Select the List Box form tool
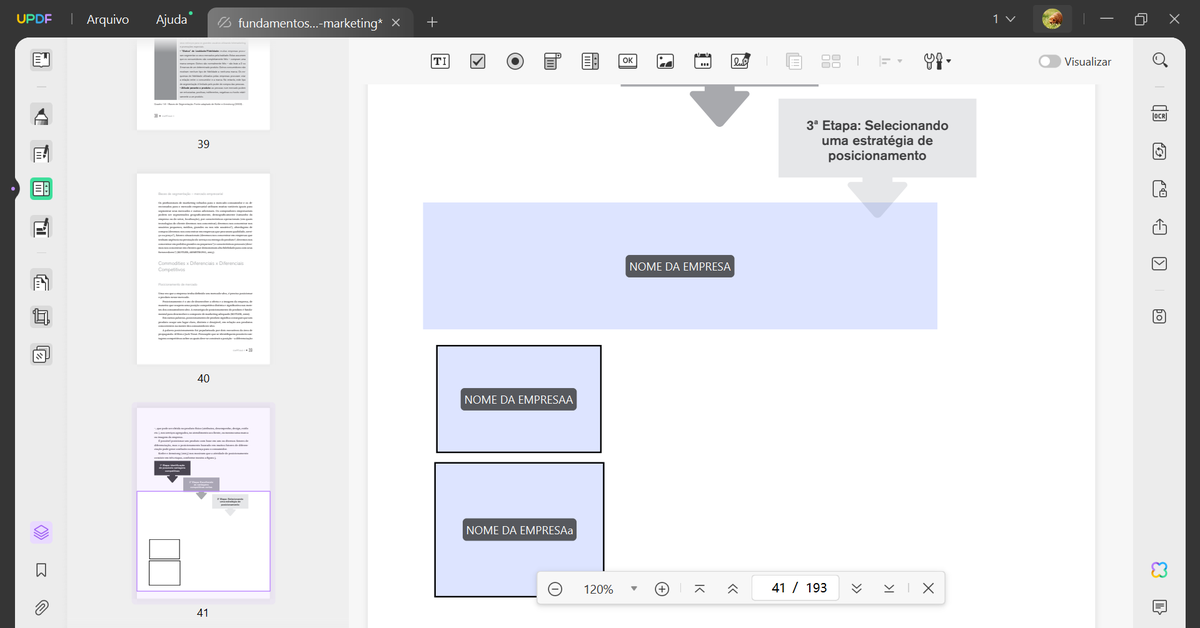 [x=590, y=61]
